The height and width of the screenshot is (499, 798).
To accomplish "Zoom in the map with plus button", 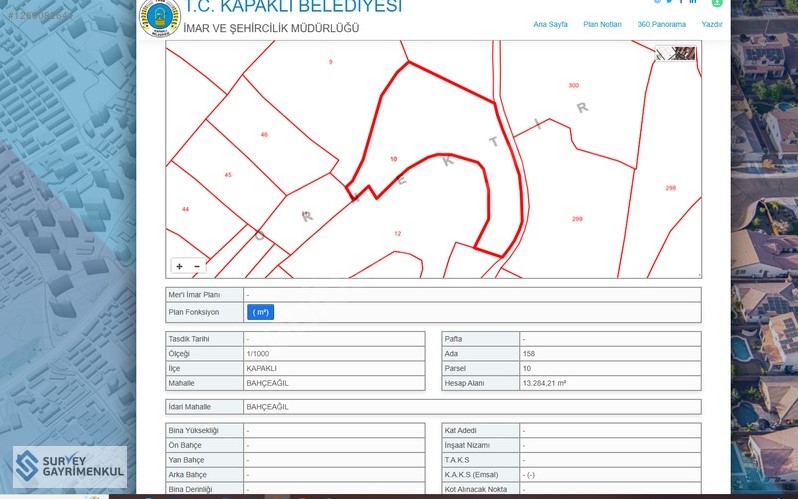I will pyautogui.click(x=179, y=266).
